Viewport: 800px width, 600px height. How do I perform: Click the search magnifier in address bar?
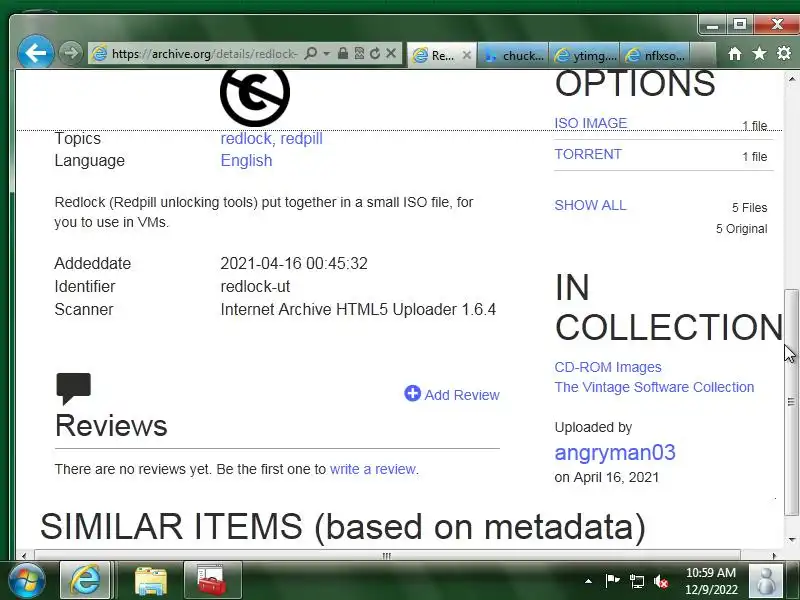[310, 53]
